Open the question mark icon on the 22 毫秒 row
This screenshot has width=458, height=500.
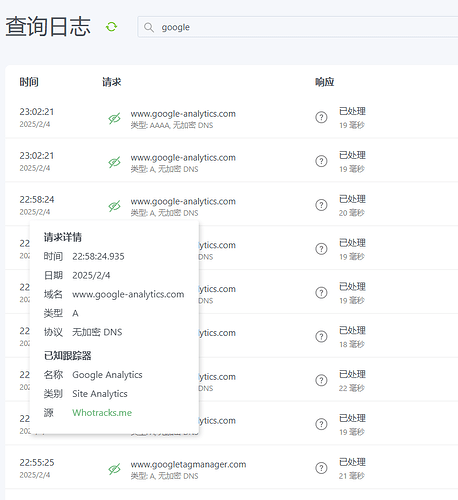[321, 380]
